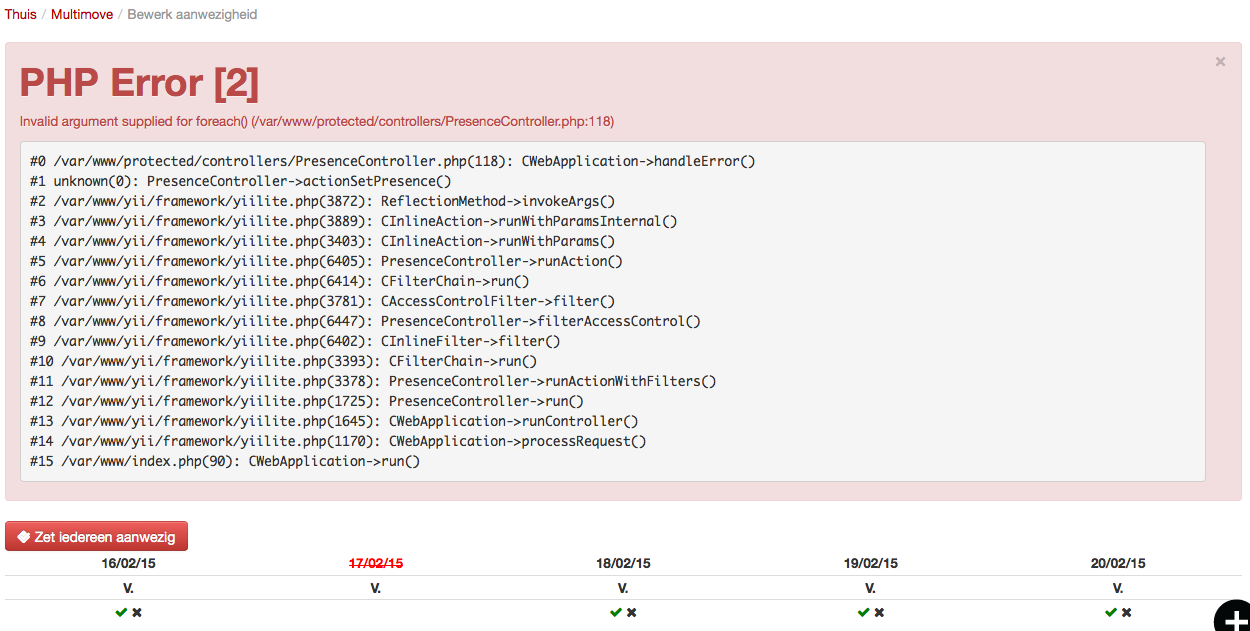The width and height of the screenshot is (1250, 631).
Task: Click Bewerk aanwezigheid breadcrumb text
Action: click(x=192, y=15)
